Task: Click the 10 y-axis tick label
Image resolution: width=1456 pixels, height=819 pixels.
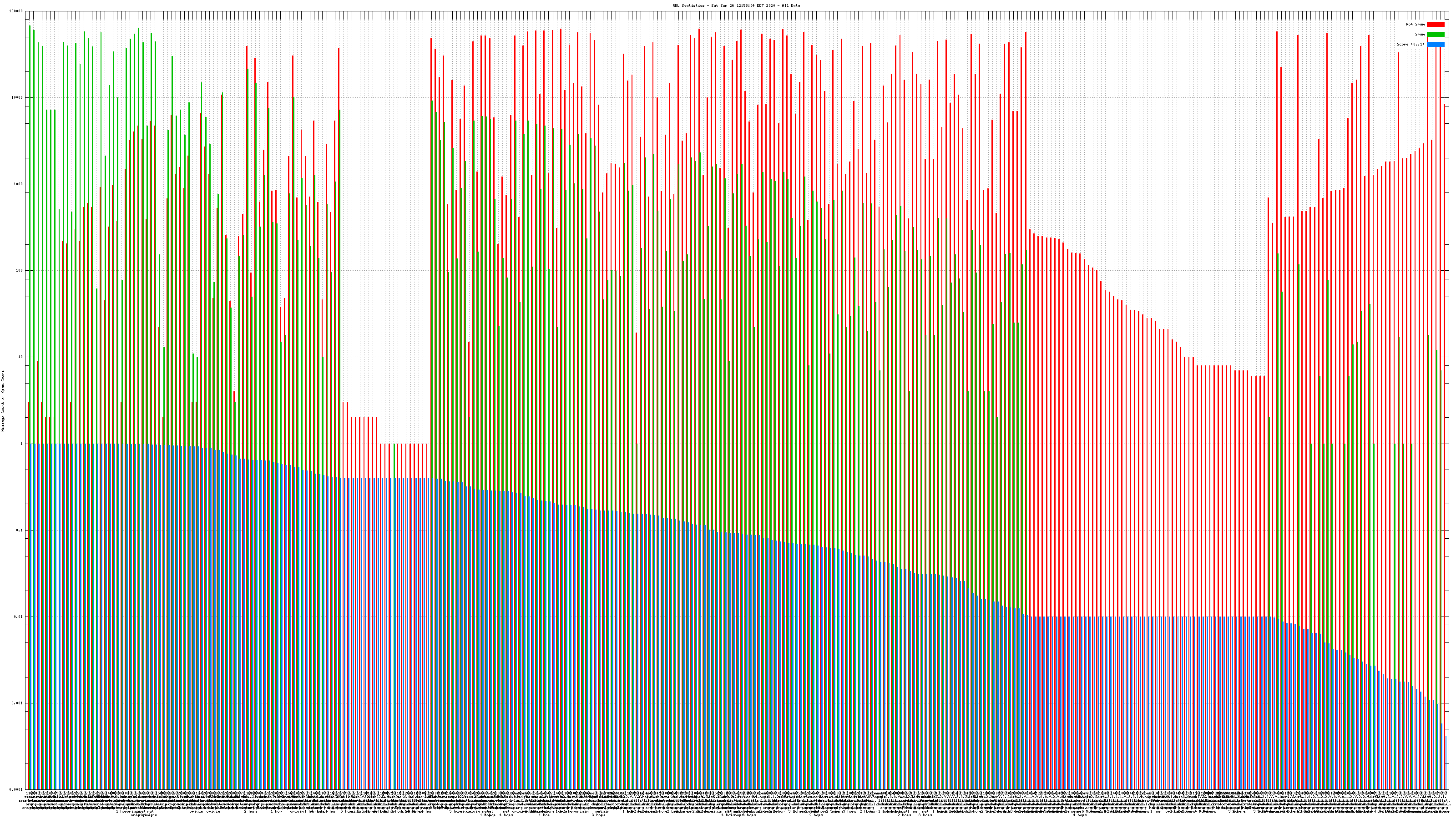Action: 21,357
